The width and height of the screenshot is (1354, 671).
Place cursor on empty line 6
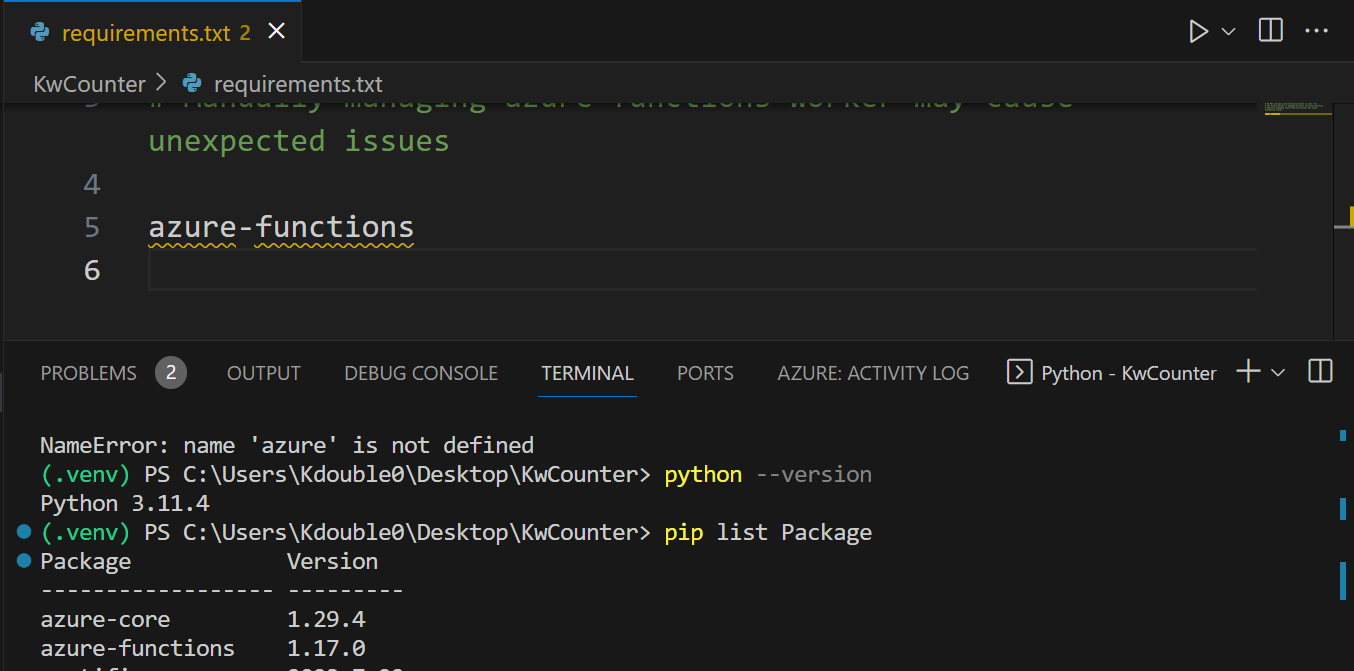[702, 270]
